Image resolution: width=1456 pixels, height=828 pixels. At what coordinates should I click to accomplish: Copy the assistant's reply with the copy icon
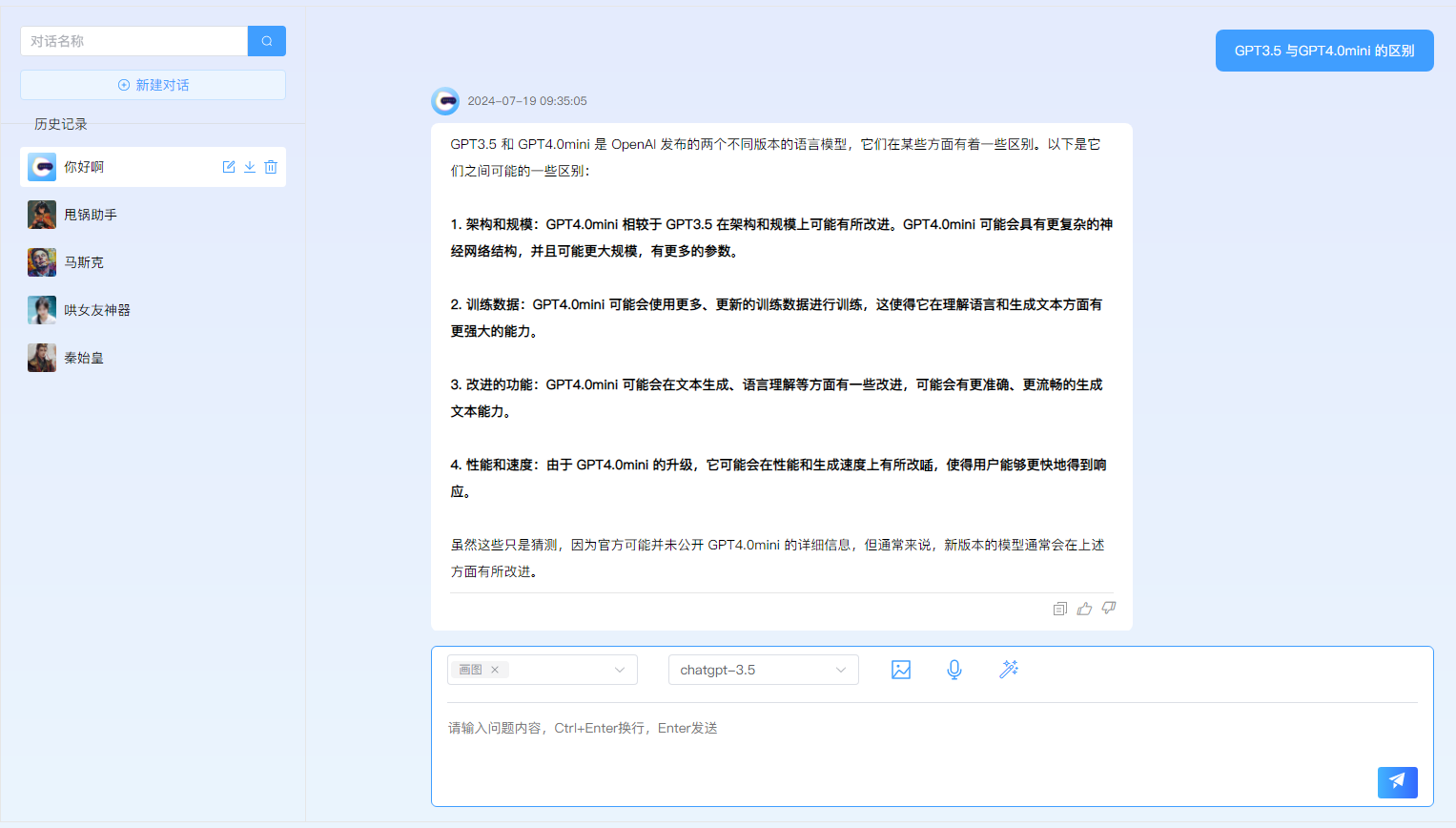click(x=1059, y=609)
